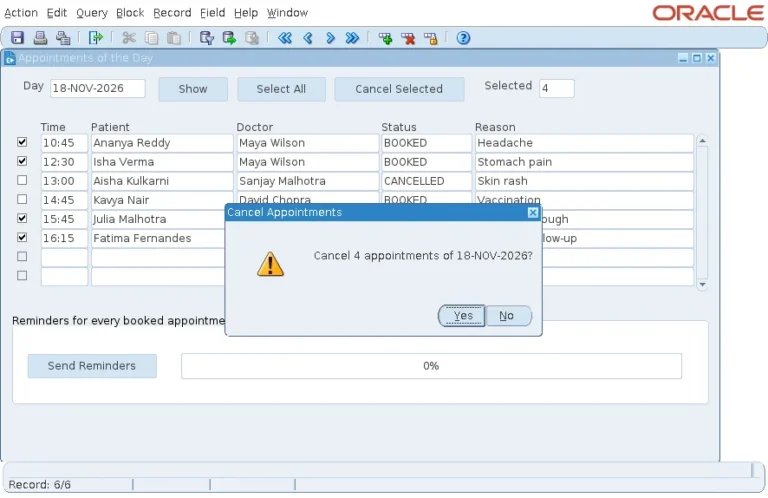Screen dimensions: 768x498
Task: Open the Edit menu
Action: [x=57, y=13]
